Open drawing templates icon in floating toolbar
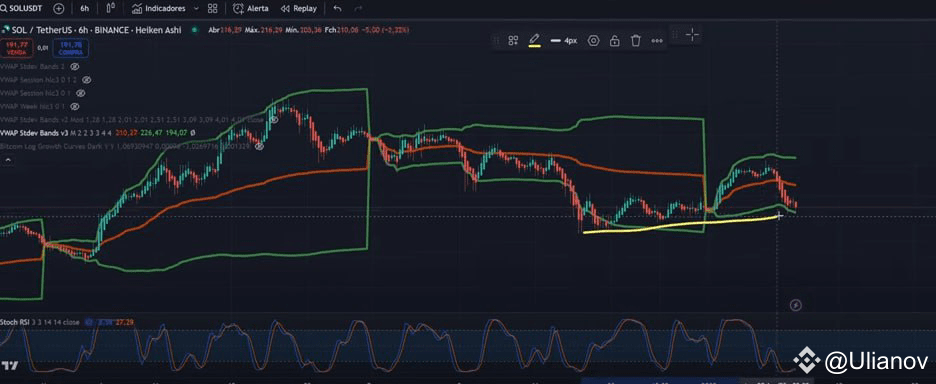The image size is (936, 384). [513, 41]
